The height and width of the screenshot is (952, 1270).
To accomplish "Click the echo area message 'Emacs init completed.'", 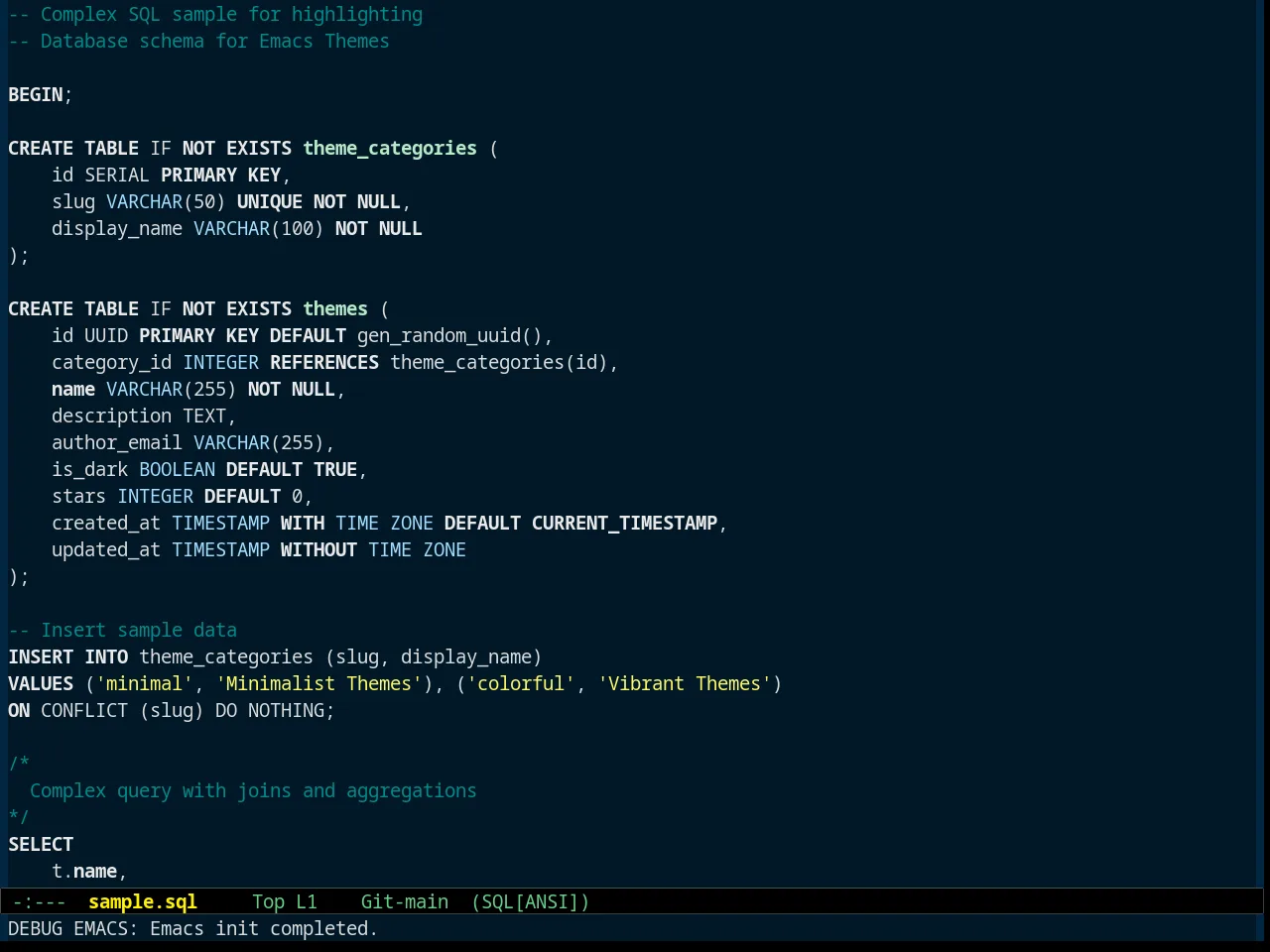I will tap(264, 928).
